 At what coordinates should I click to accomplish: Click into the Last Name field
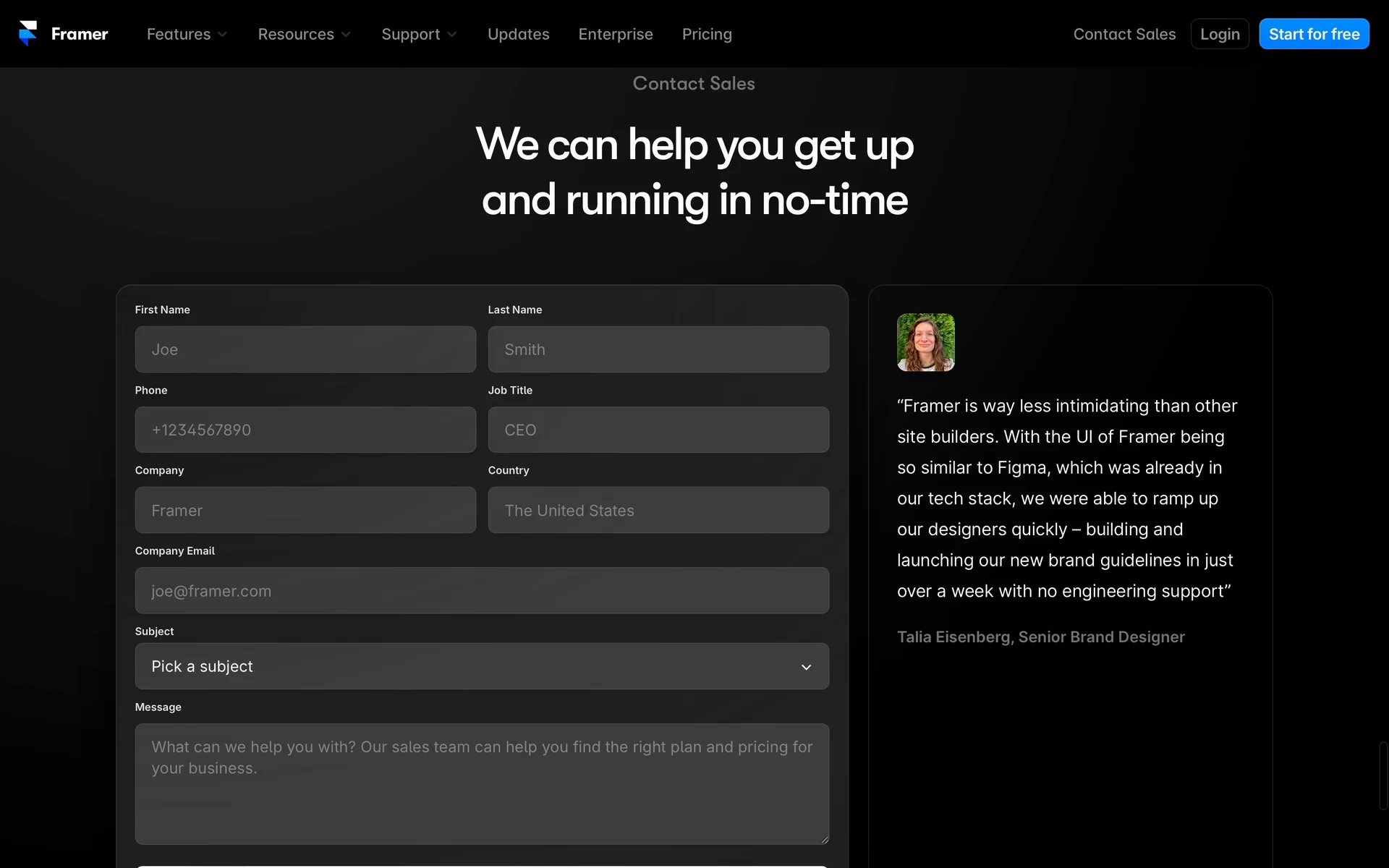tap(658, 349)
